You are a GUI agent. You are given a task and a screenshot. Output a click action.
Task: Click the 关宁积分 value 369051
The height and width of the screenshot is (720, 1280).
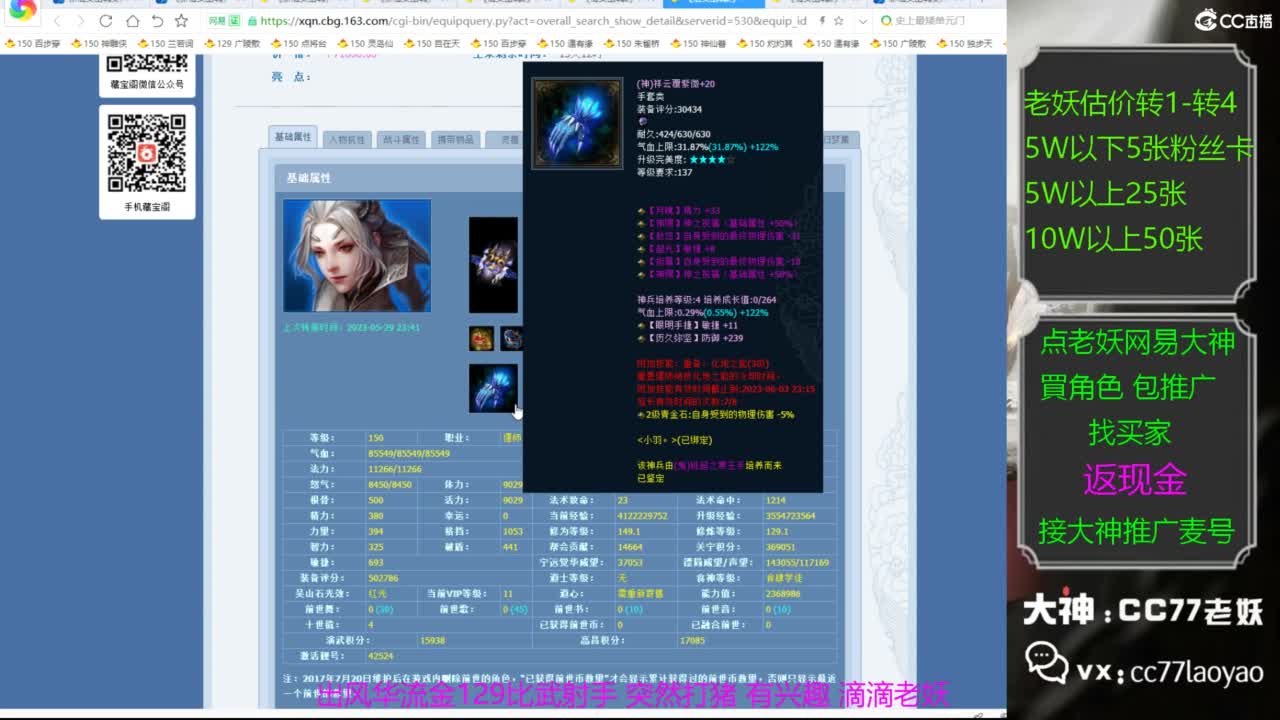[x=781, y=547]
